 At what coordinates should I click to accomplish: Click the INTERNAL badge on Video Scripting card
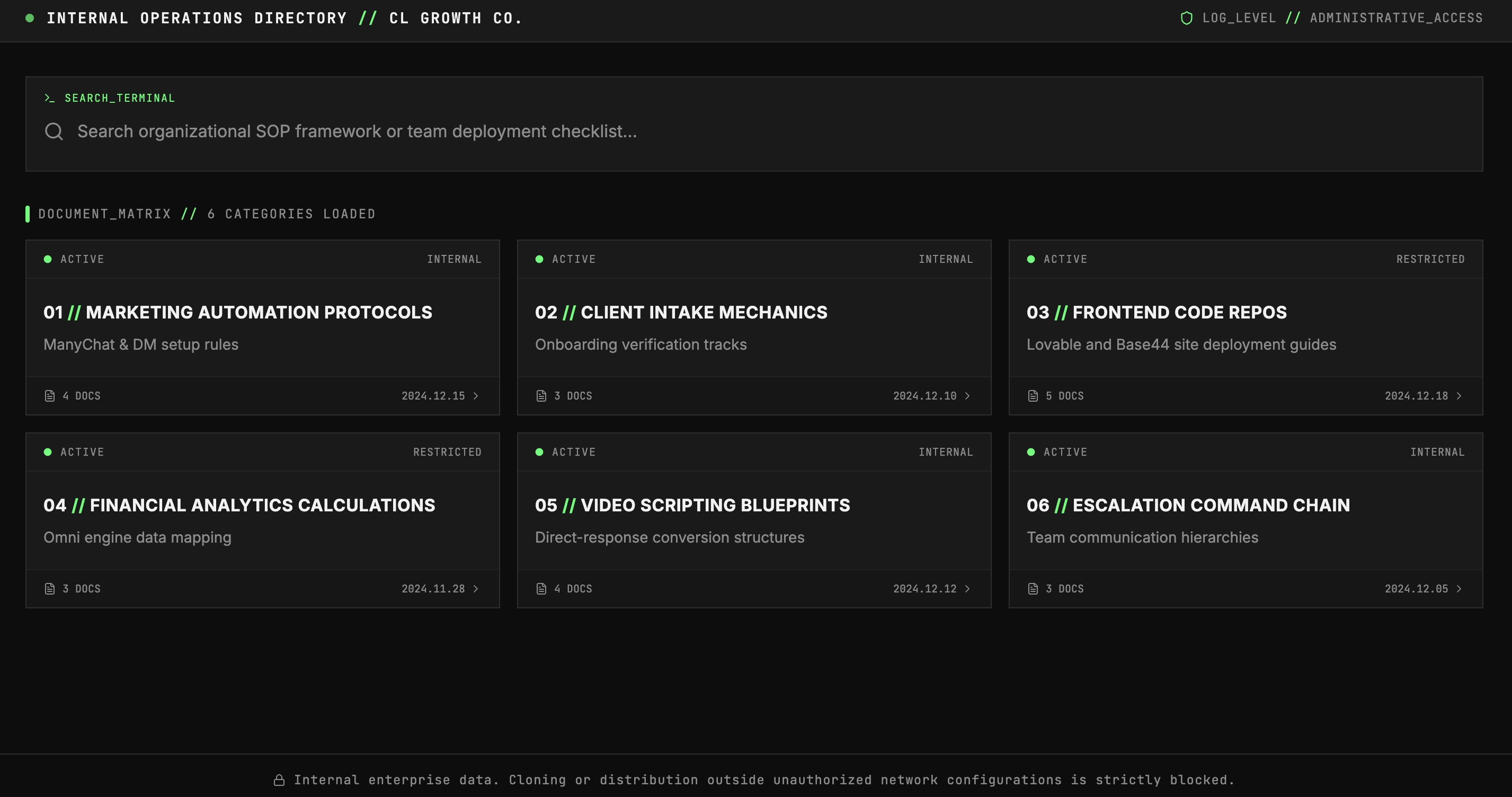pos(946,451)
